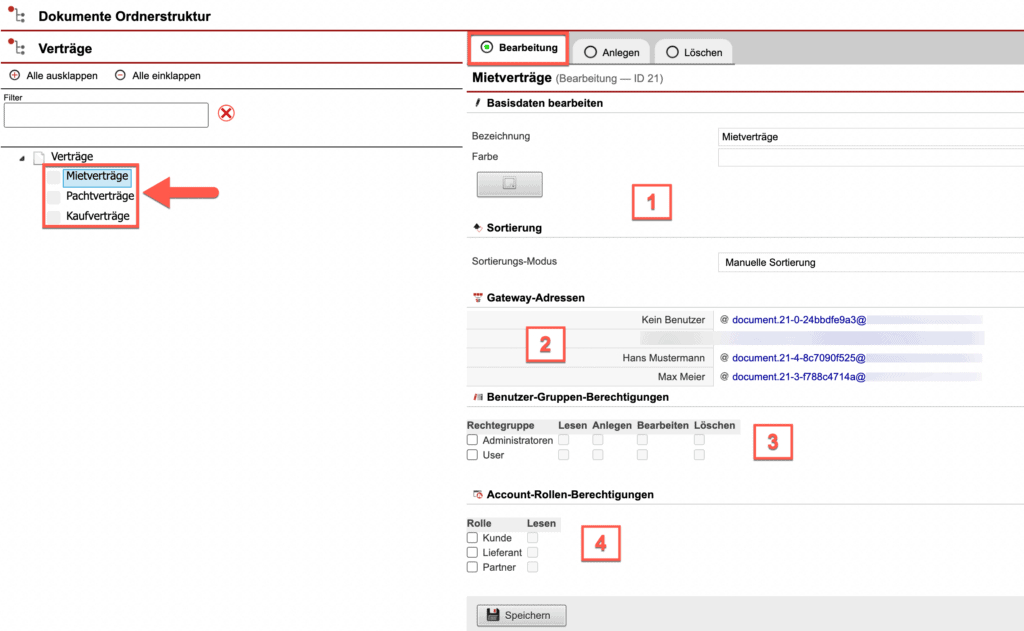The height and width of the screenshot is (631, 1024).
Task: Open the Farbe color picker button
Action: 508,184
